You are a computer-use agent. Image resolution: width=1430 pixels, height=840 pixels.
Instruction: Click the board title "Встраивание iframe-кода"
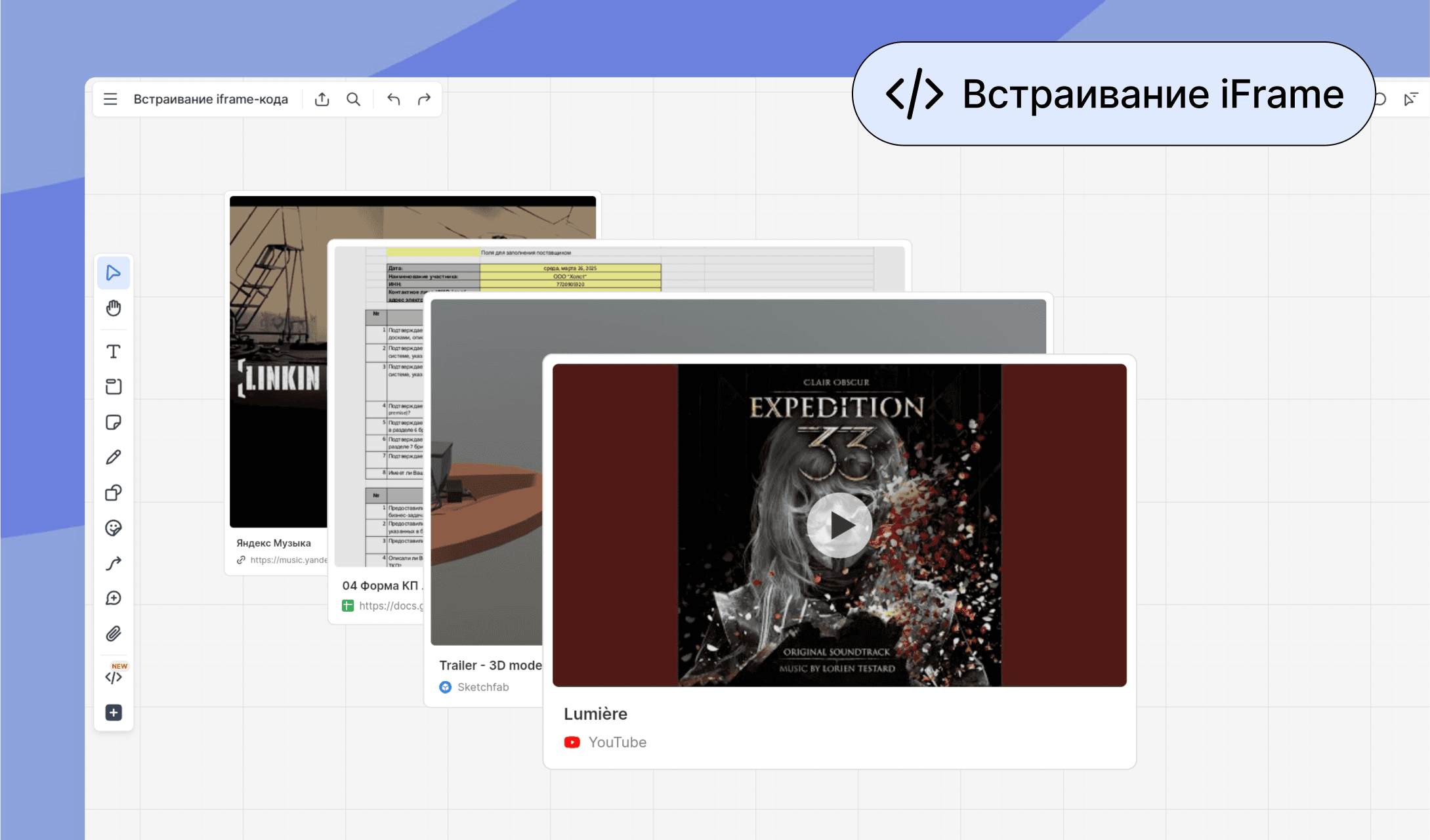211,99
